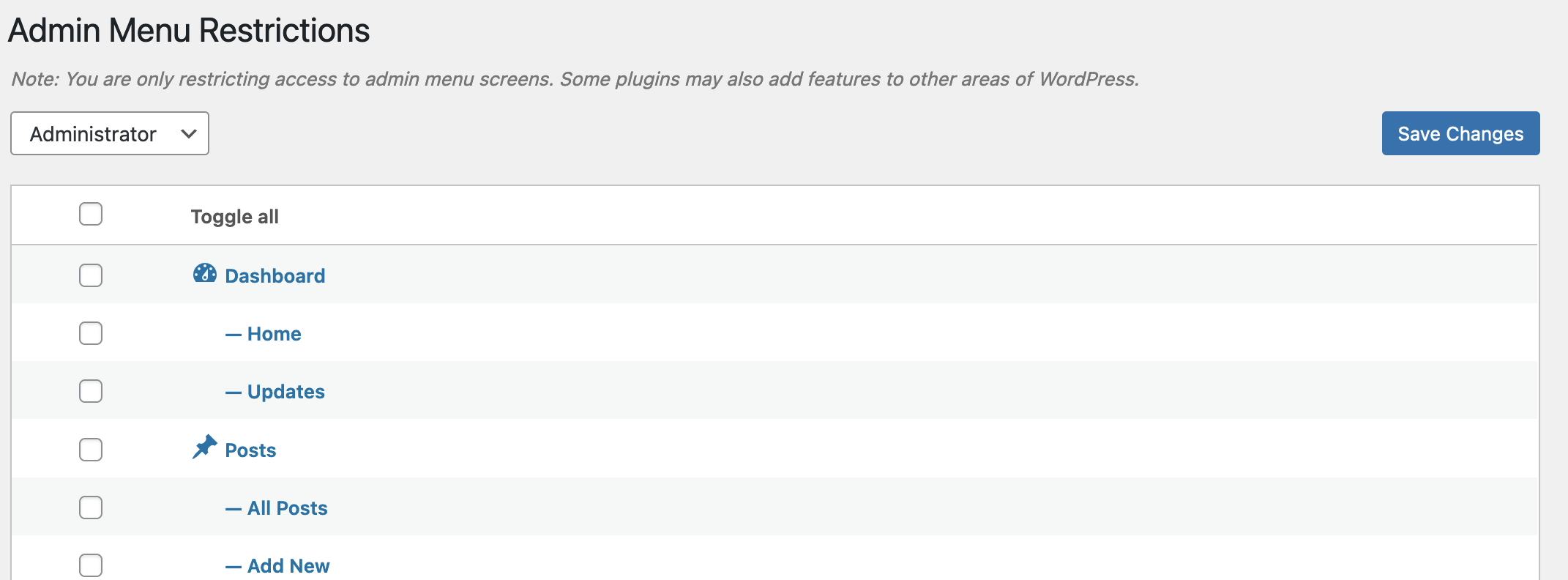Click the Dashboard gauge icon
Screen dimensions: 1568x580
(x=205, y=275)
